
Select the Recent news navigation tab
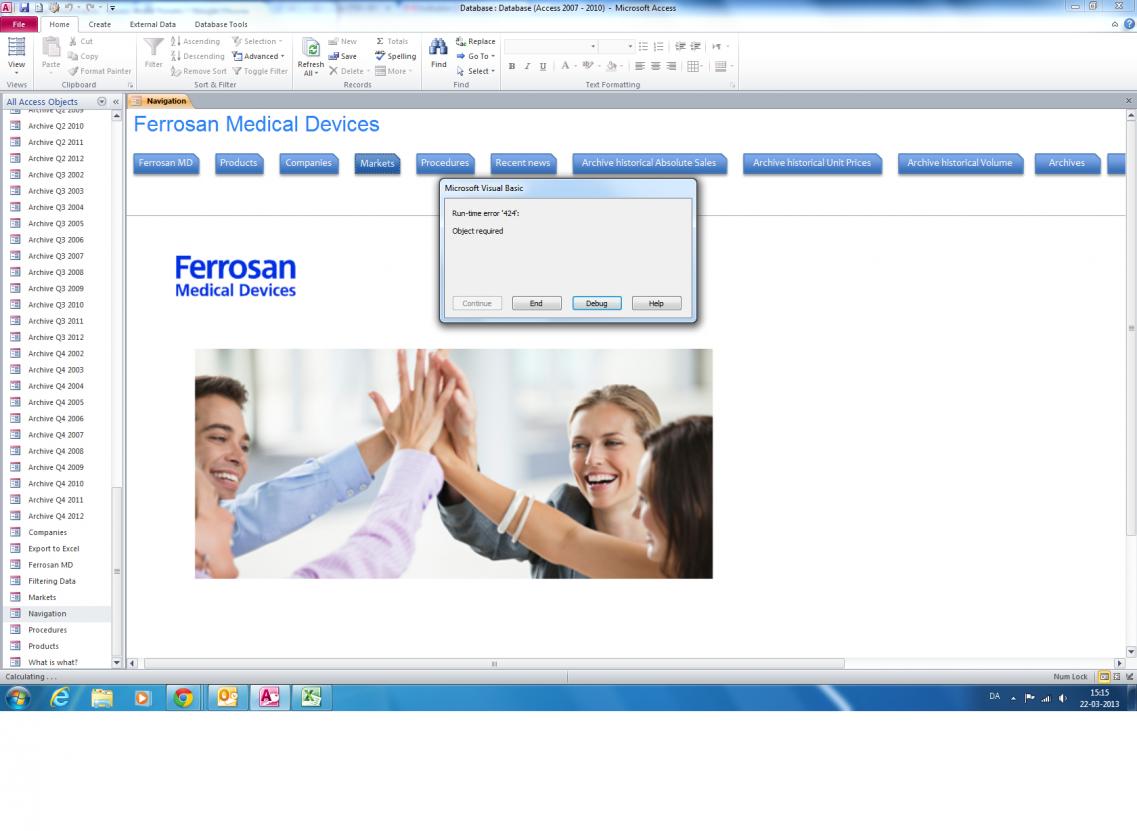[523, 163]
